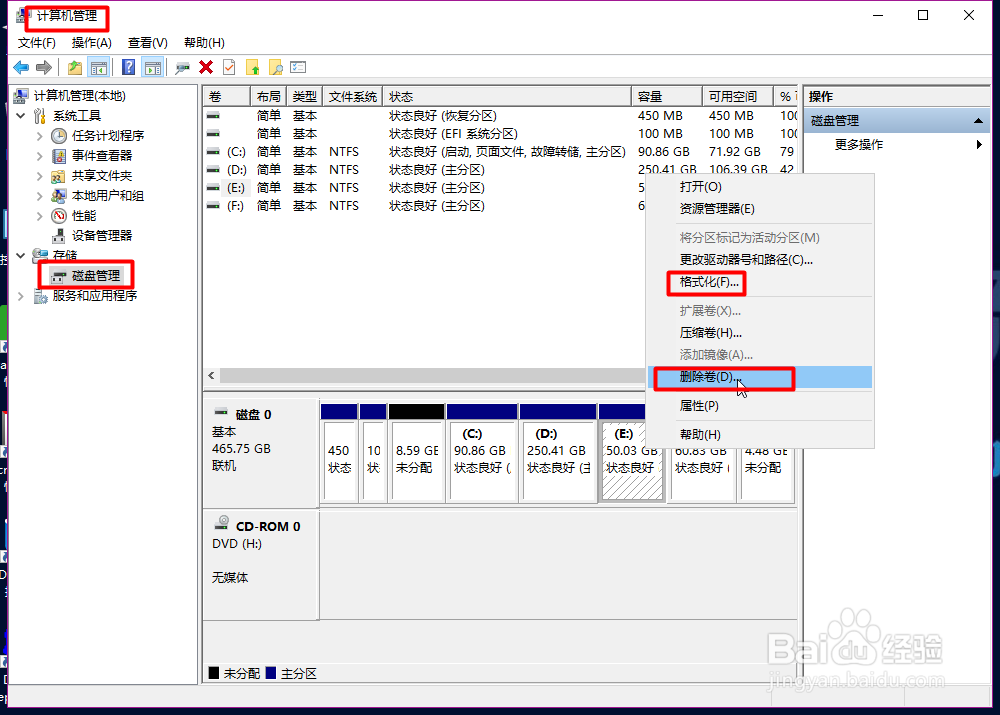Click the yellow folder magnifier search icon
Image resolution: width=1000 pixels, height=715 pixels.
pos(276,67)
